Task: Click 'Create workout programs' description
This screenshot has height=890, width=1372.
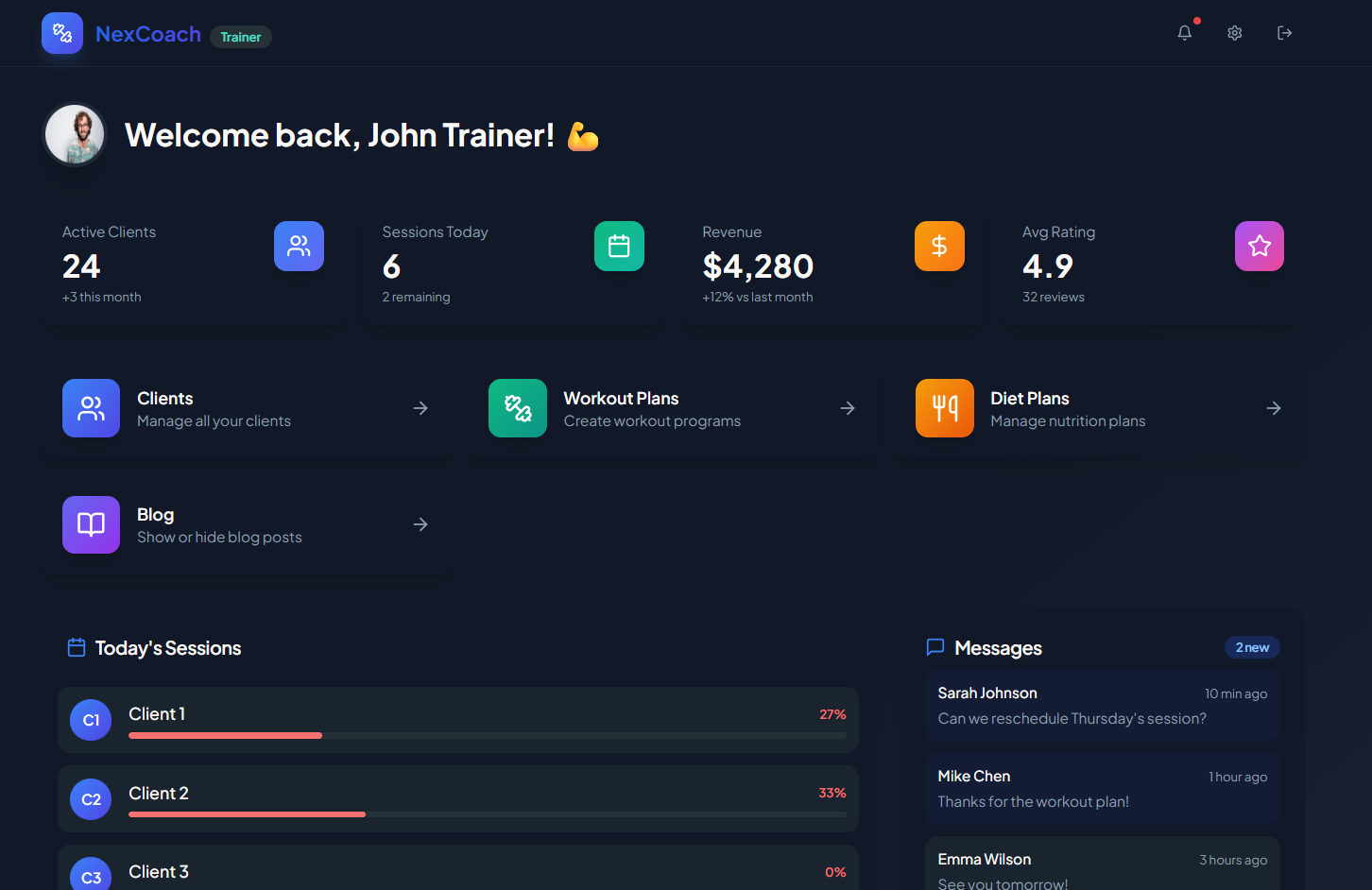Action: (x=652, y=421)
